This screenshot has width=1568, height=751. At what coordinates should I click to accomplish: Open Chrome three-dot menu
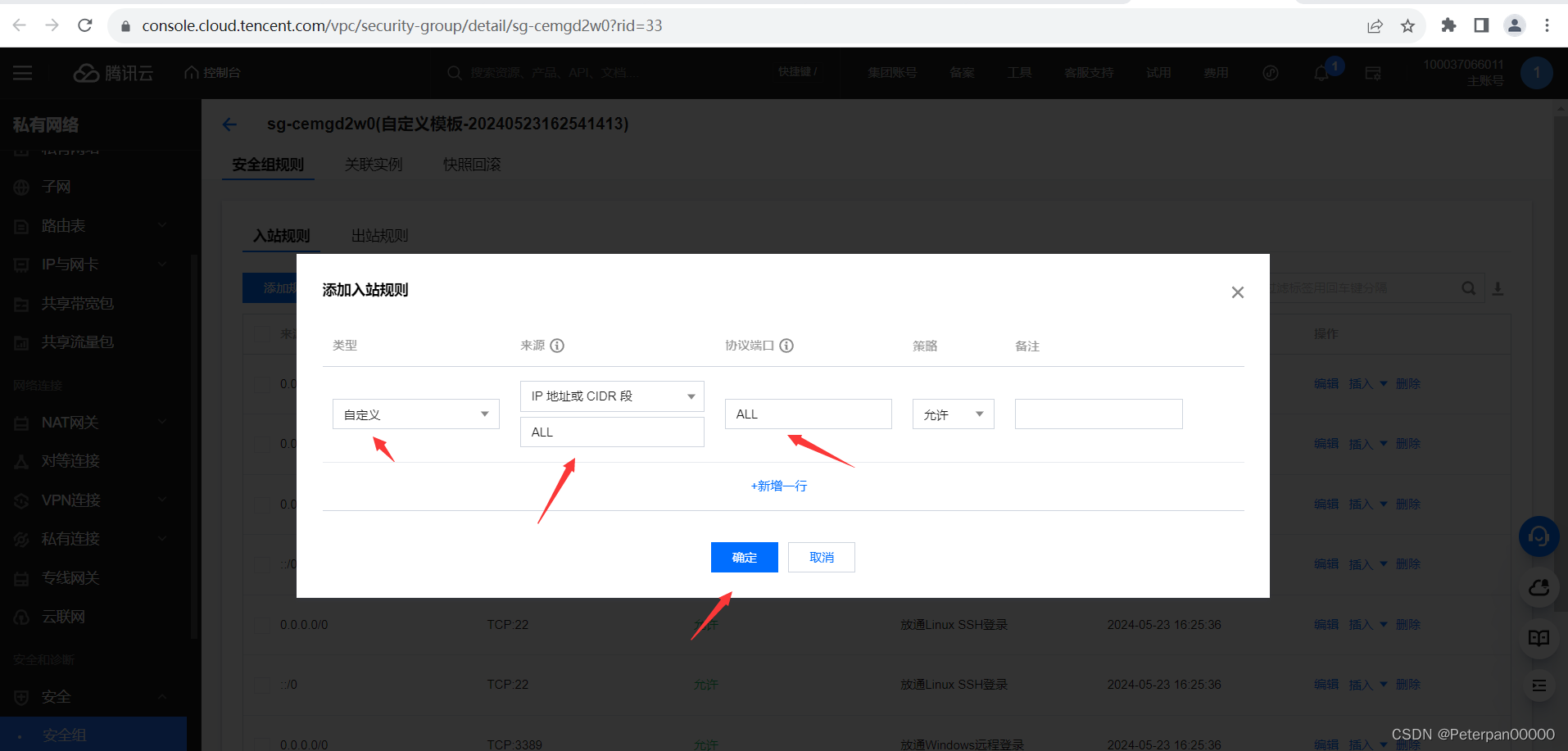click(x=1547, y=25)
